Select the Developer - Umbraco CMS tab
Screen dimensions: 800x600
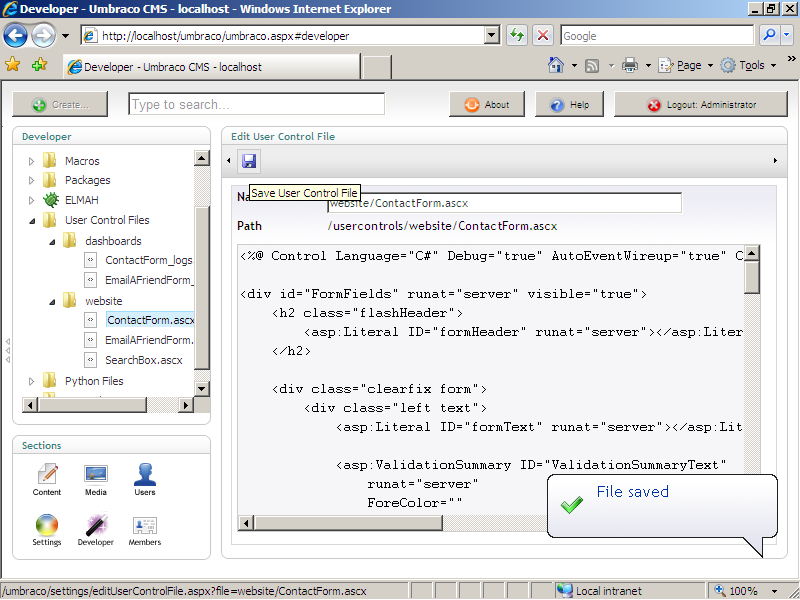(213, 66)
